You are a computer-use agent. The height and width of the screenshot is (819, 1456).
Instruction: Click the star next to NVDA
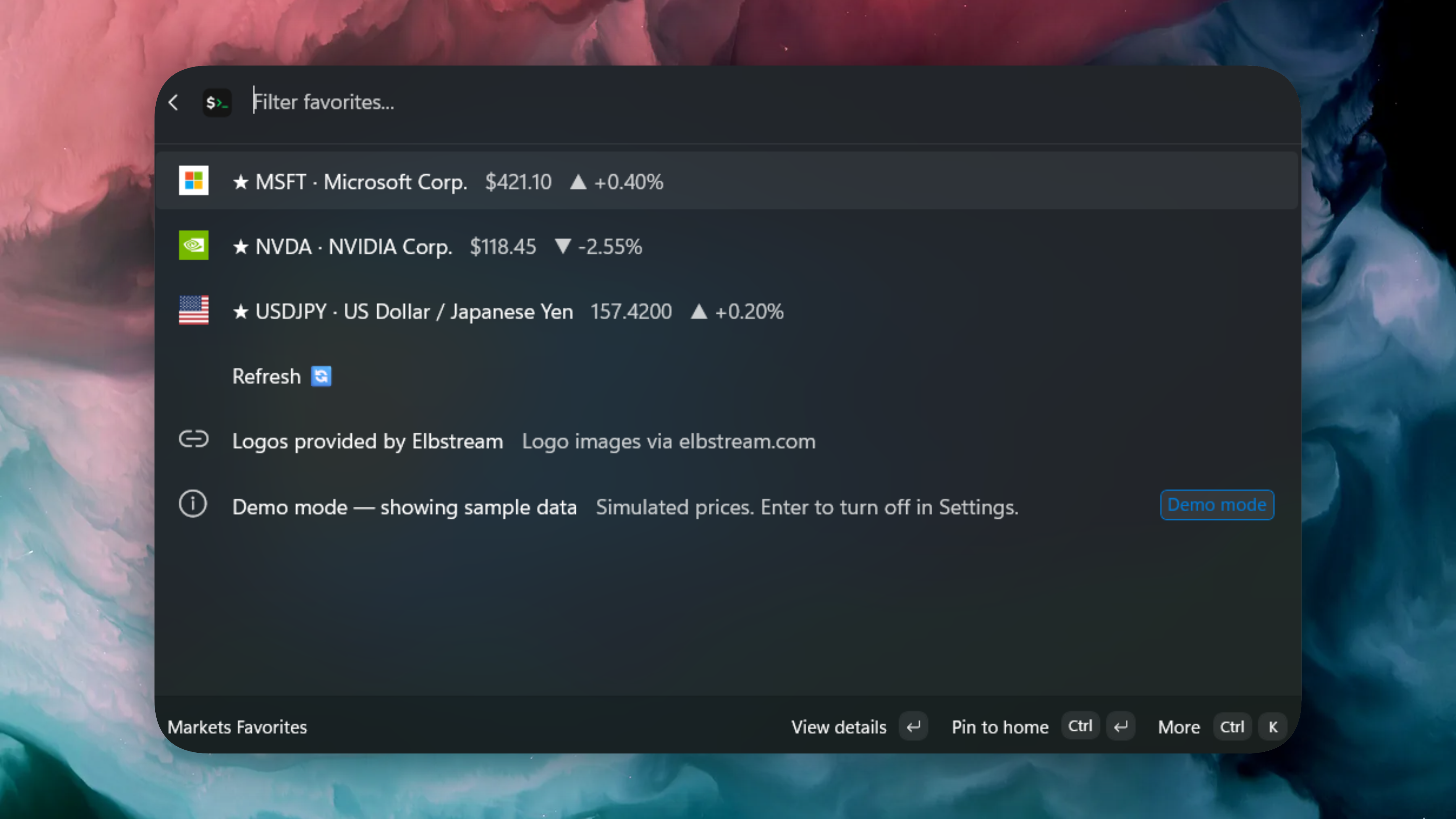(x=241, y=247)
